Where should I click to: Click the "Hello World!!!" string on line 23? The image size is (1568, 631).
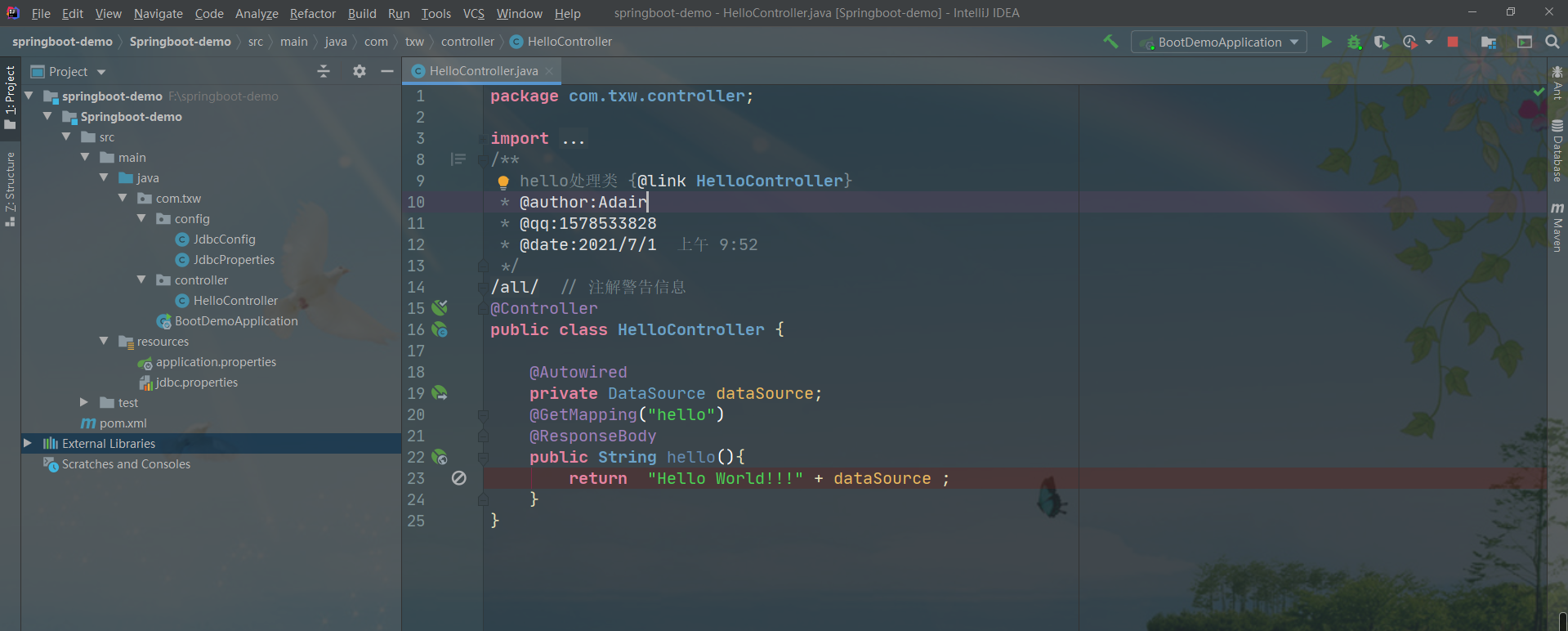pyautogui.click(x=725, y=478)
